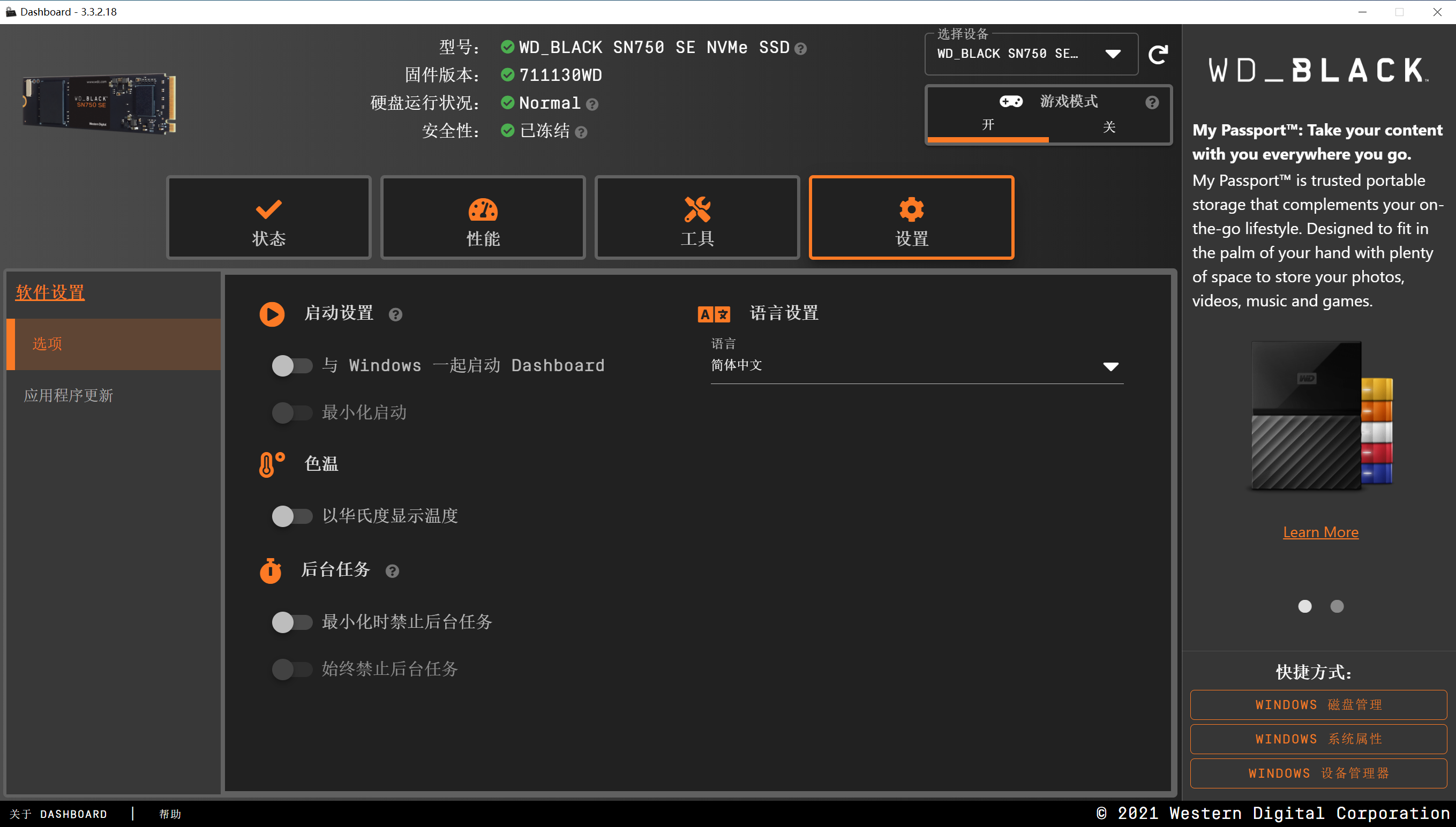1456x827 pixels.
Task: Toggle 始终禁止后台任务 switch
Action: 292,670
